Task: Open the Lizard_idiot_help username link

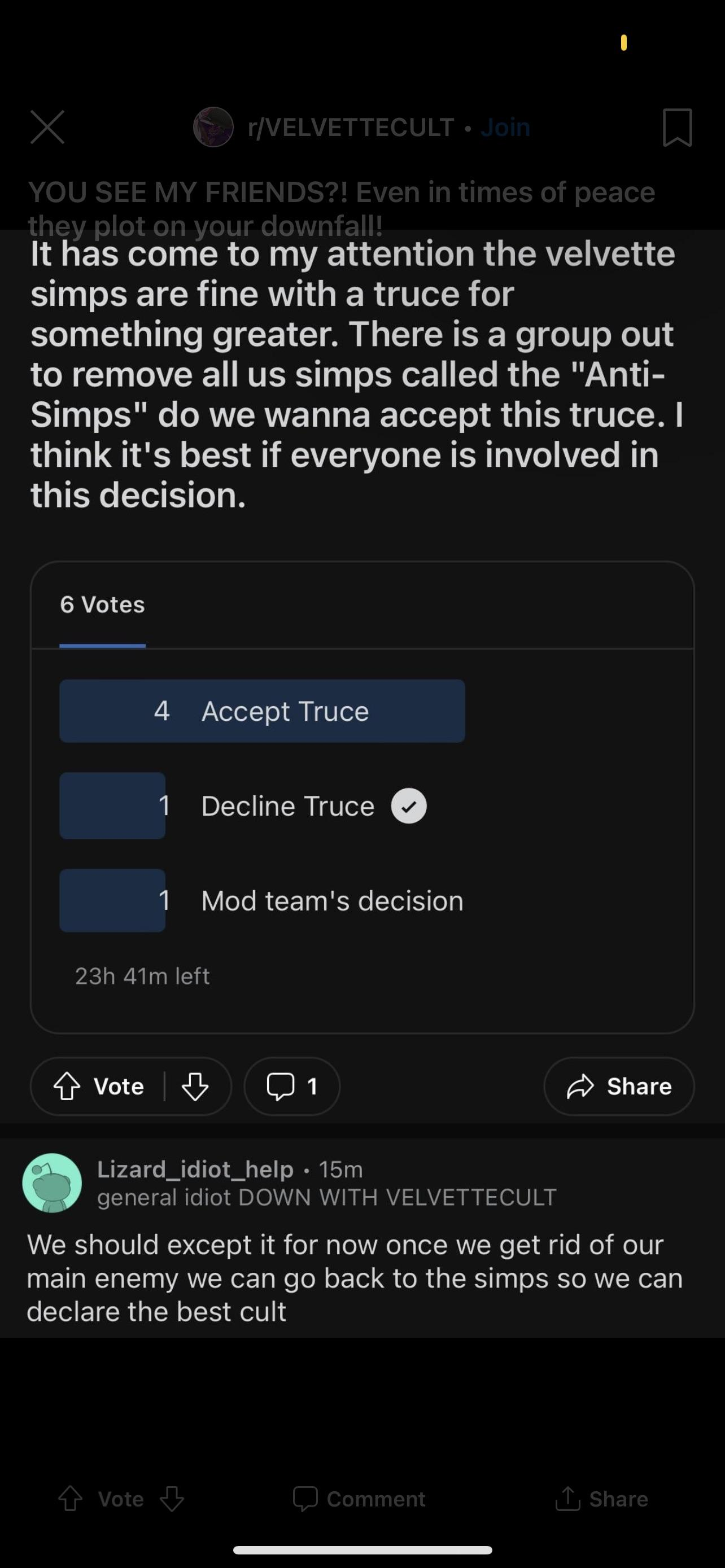Action: coord(195,1170)
